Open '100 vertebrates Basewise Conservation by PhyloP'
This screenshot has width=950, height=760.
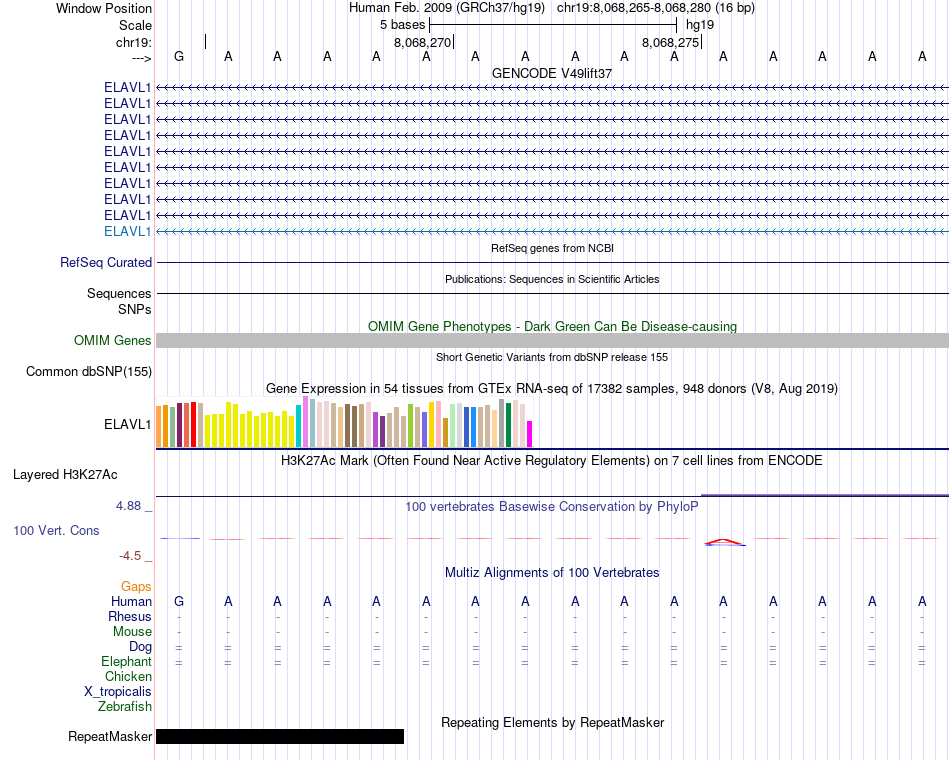(x=552, y=507)
